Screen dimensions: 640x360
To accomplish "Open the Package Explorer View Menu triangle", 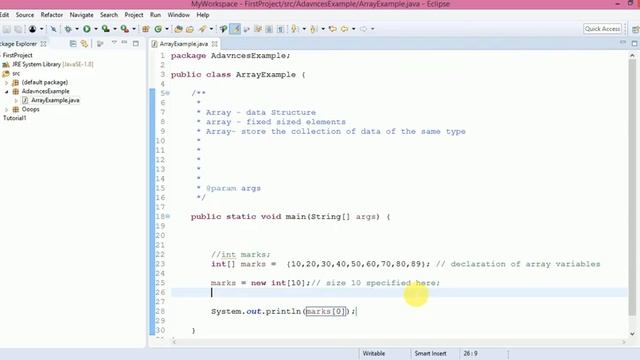I will (x=114, y=43).
